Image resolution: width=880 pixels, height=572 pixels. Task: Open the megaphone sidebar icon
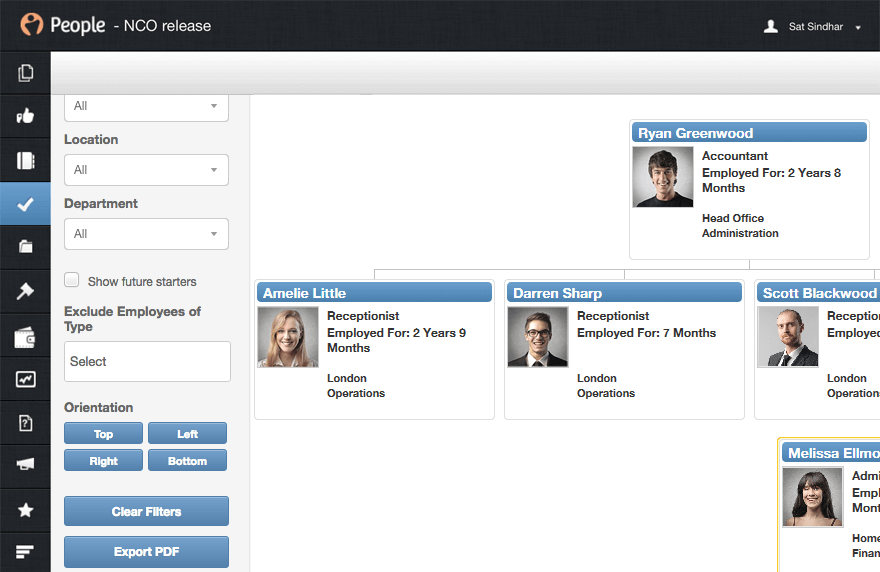click(x=25, y=464)
